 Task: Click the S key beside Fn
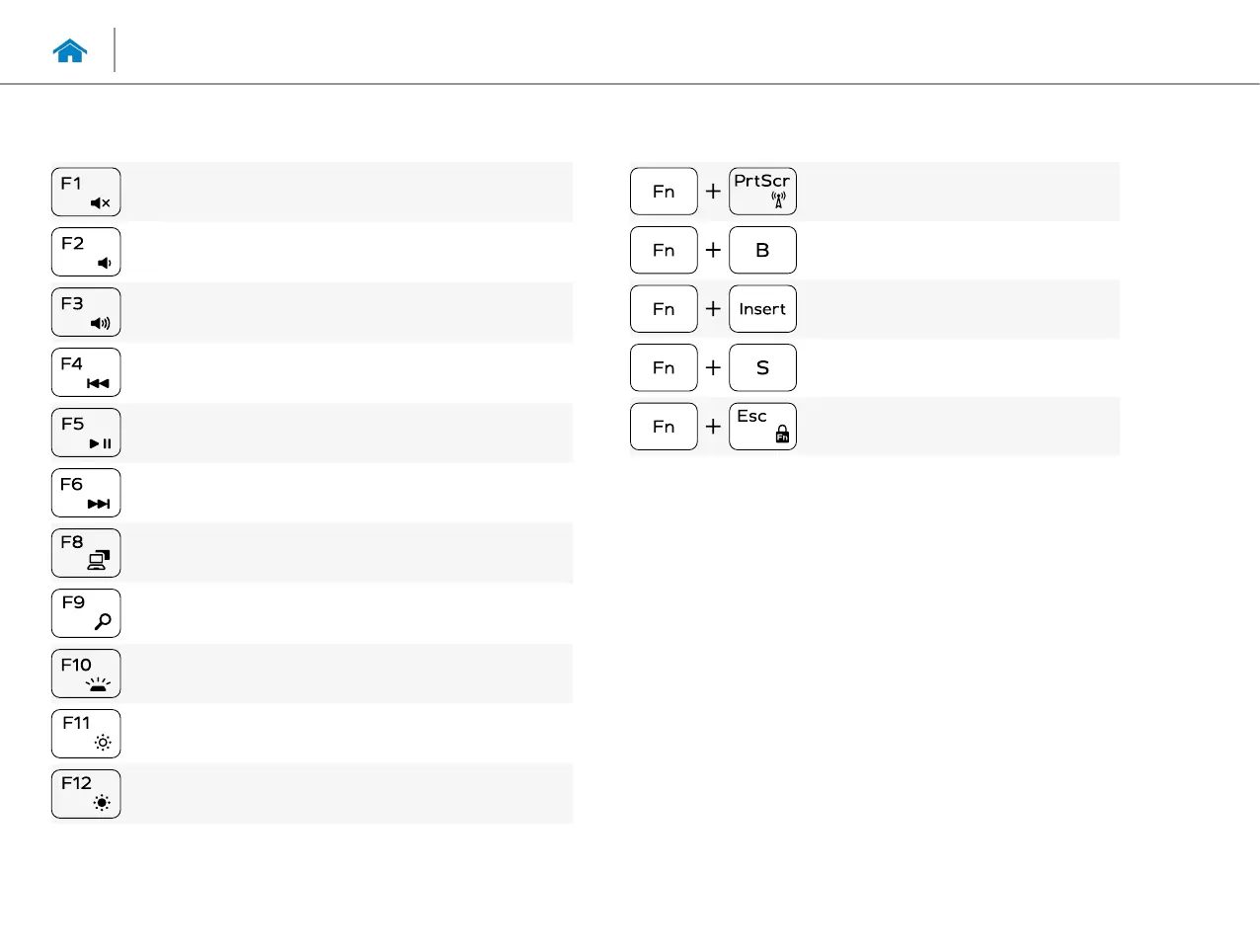point(762,367)
